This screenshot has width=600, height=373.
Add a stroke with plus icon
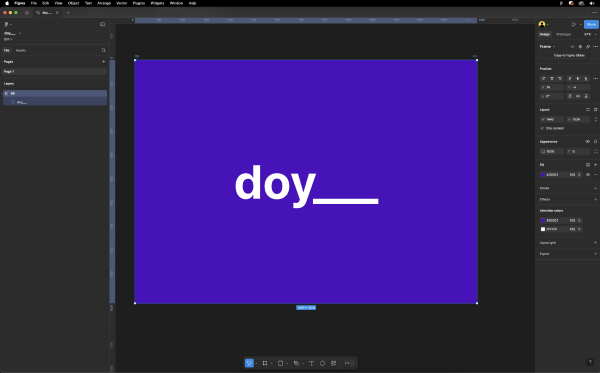595,188
